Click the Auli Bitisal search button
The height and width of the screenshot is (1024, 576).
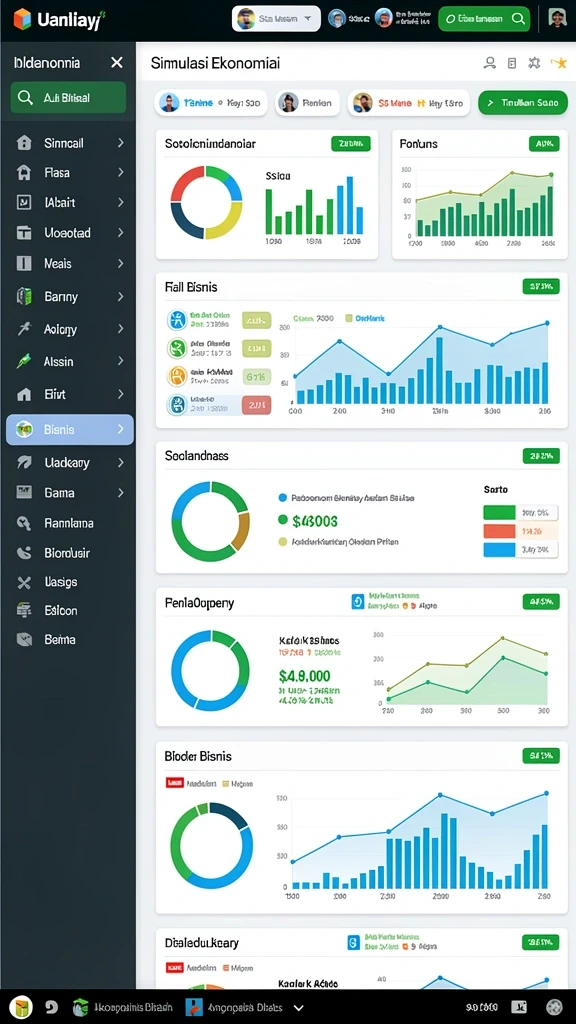point(68,98)
